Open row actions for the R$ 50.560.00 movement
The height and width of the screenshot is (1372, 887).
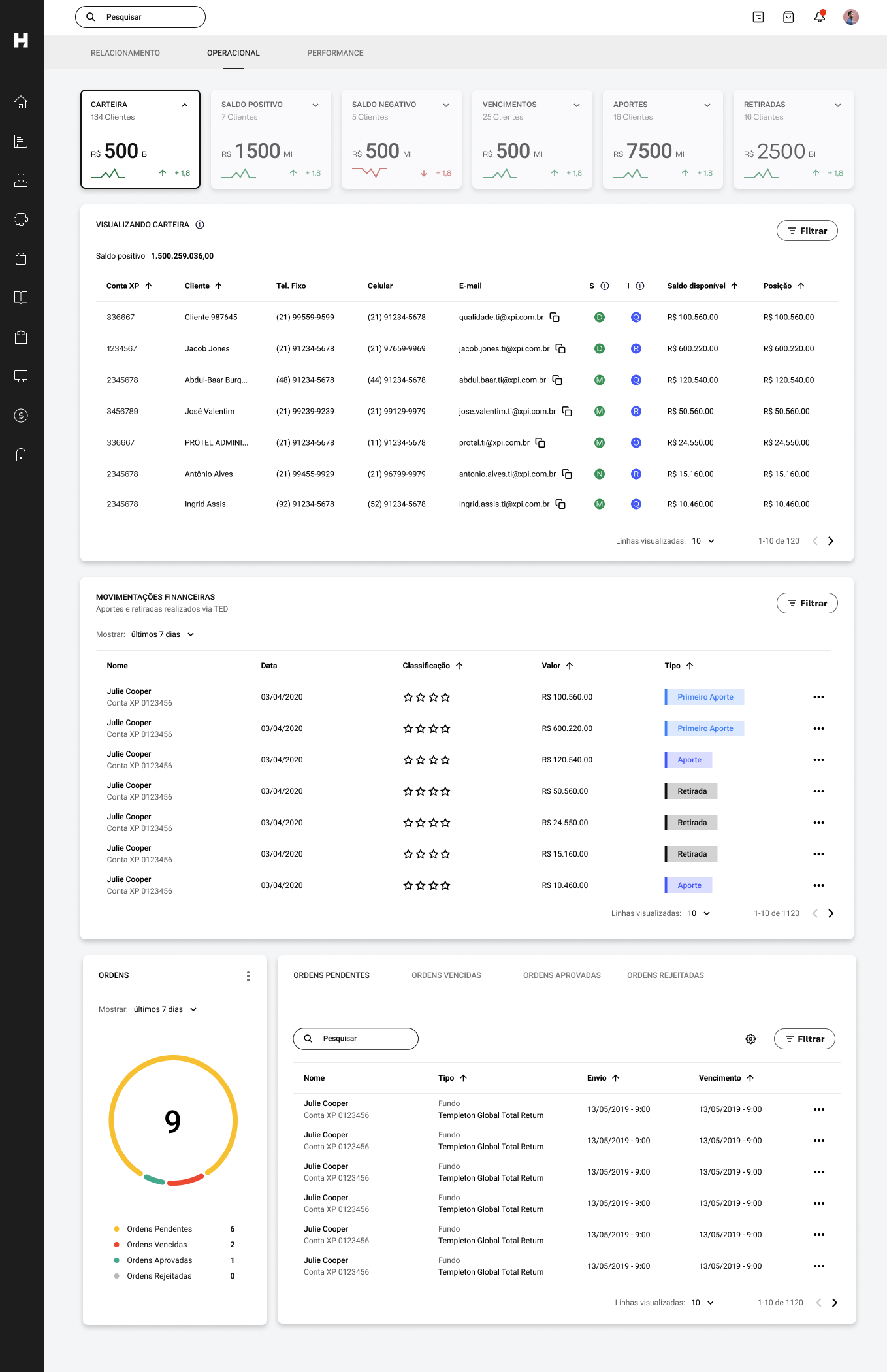pyautogui.click(x=819, y=791)
